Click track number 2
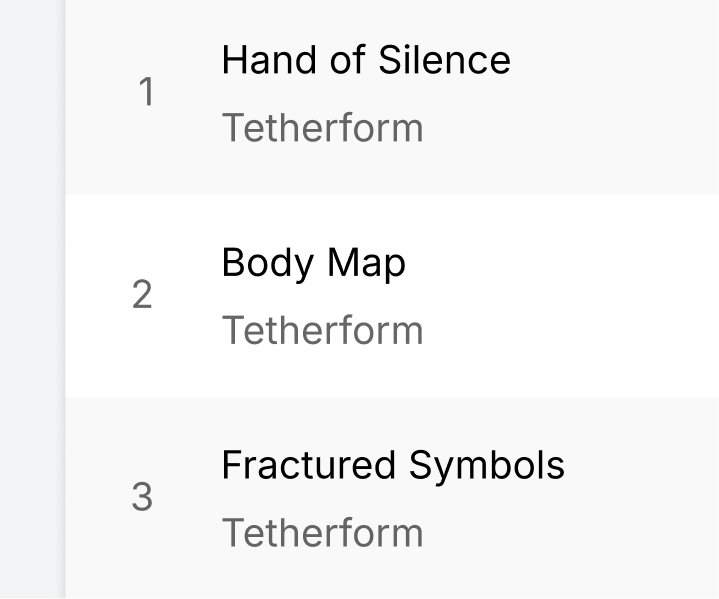The image size is (719, 599). (143, 295)
